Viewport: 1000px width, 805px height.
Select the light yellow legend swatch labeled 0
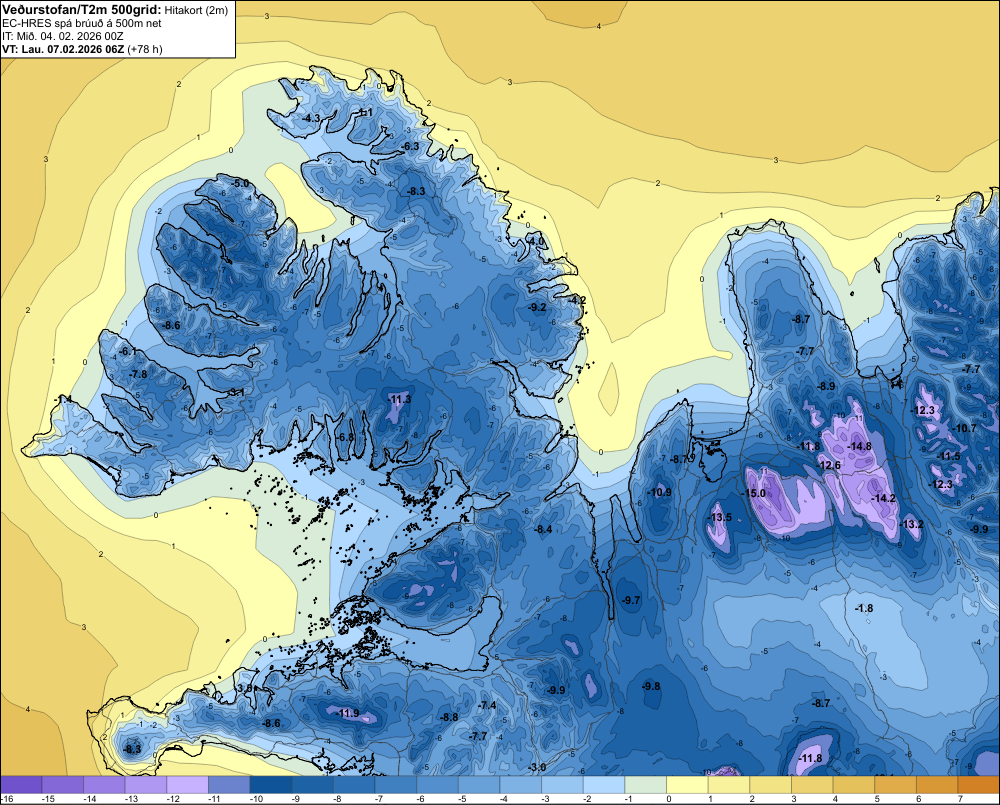point(686,785)
